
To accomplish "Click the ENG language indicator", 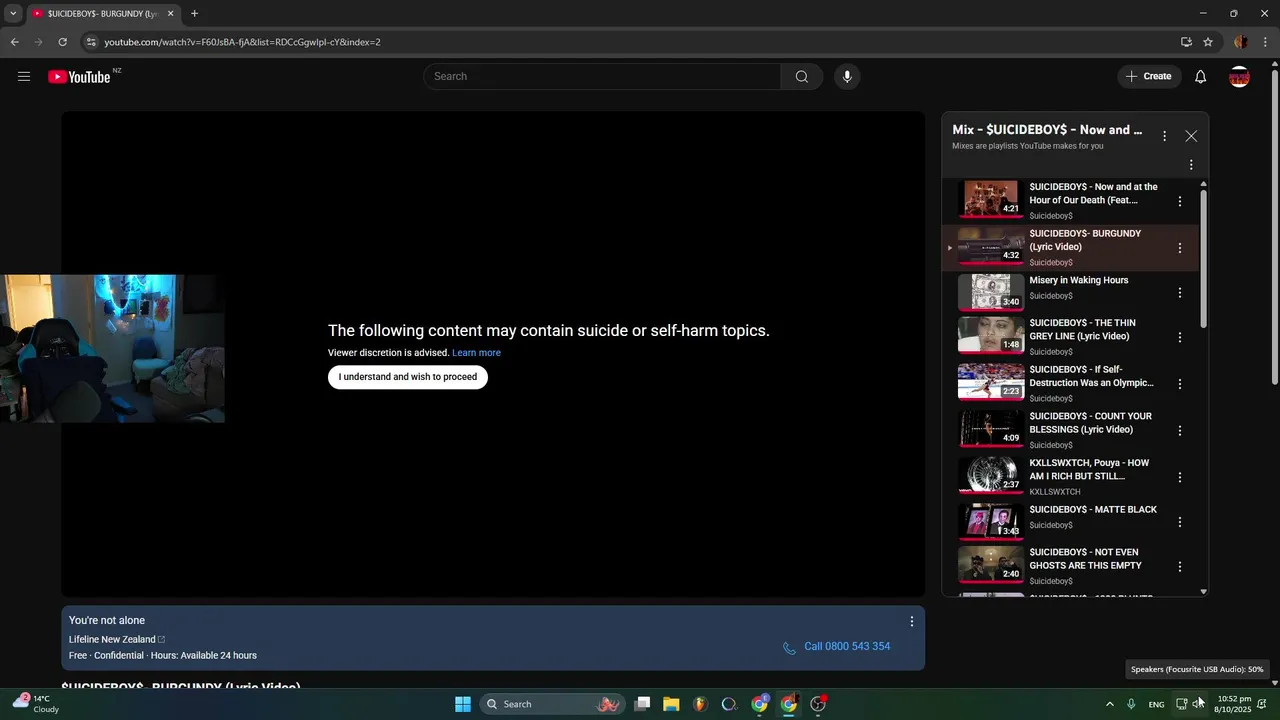I will pos(1156,705).
